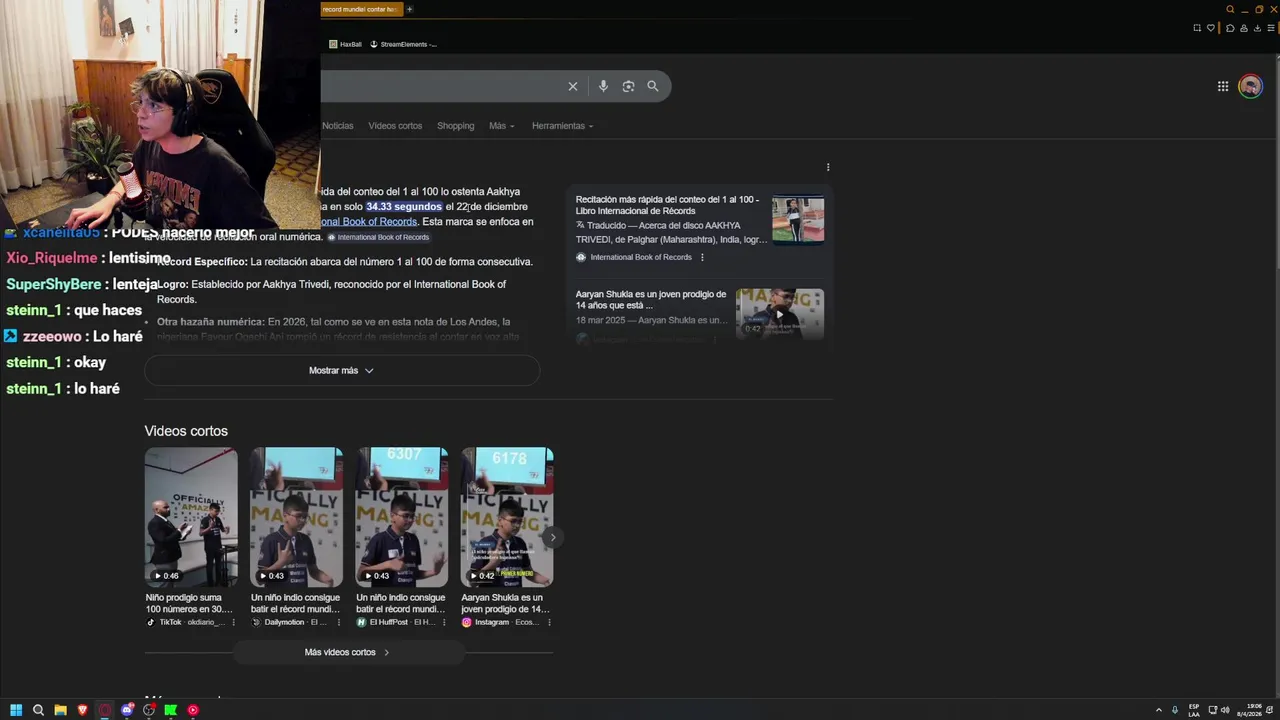Expand the answer with Mostrar más
1280x720 pixels.
coord(342,370)
